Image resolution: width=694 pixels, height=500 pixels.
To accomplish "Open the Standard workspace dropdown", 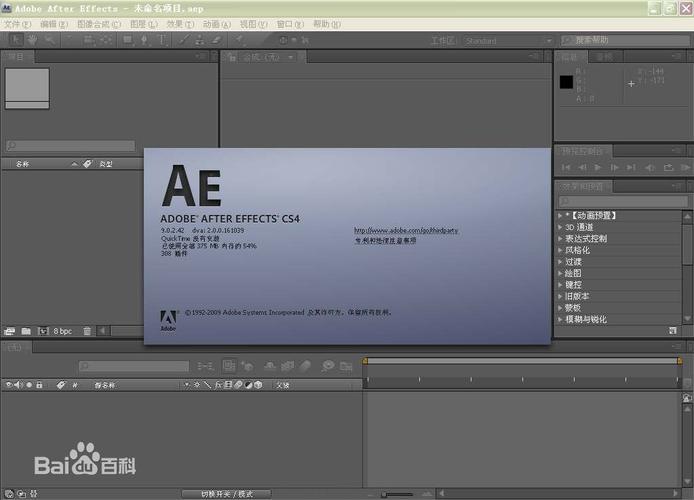I will [x=508, y=41].
